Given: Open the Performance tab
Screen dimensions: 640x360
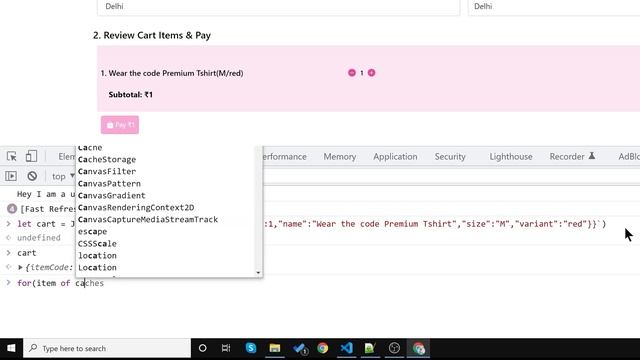Looking at the screenshot, I should [285, 157].
